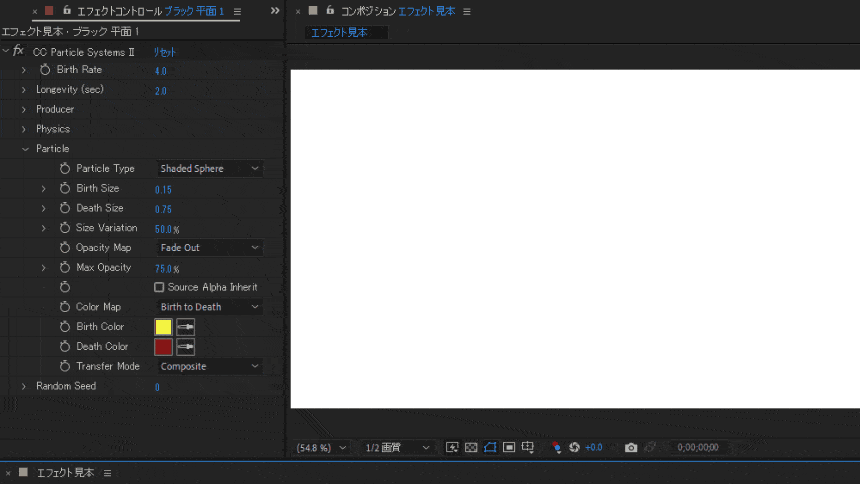Toggle Max Opacity stopwatch
The image size is (860, 484).
pos(65,267)
